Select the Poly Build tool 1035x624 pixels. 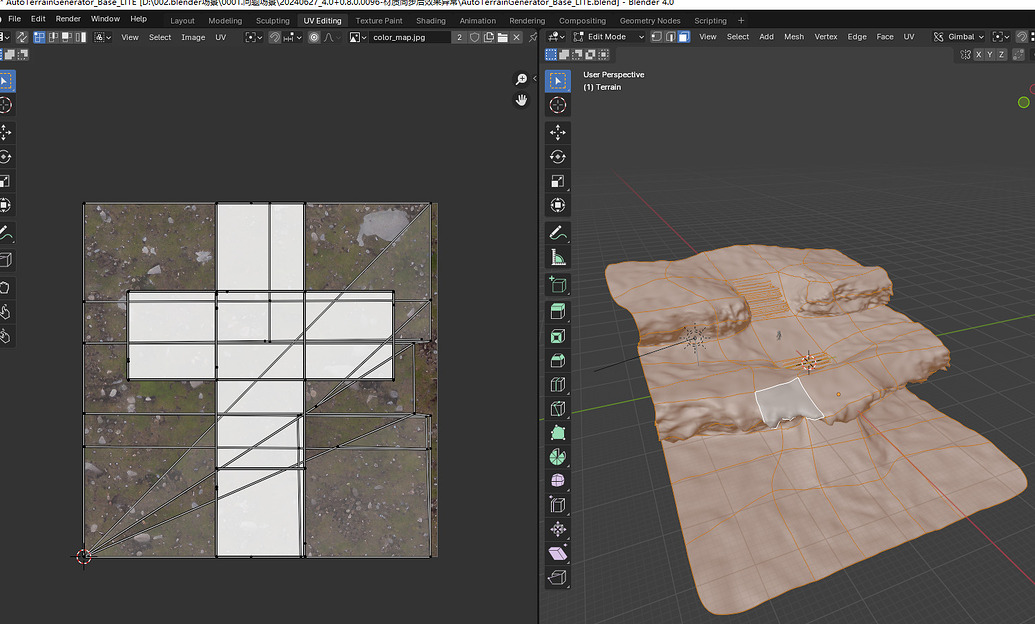558,433
